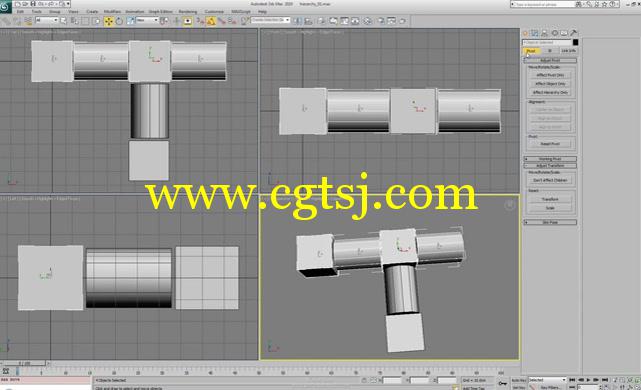Toggle Percent Snap
The height and width of the screenshot is (390, 641).
pos(222,21)
